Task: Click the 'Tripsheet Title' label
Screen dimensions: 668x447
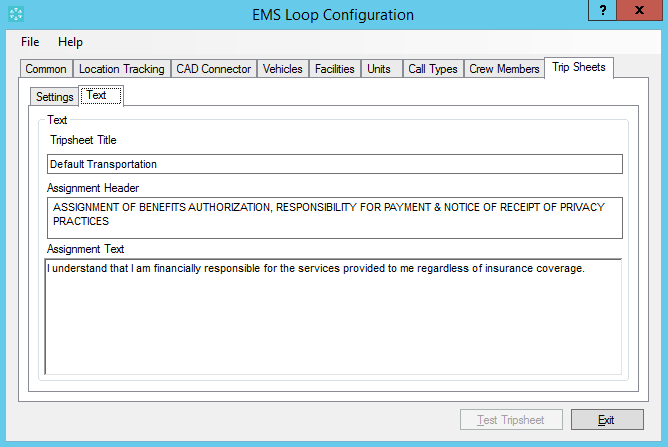Action: [x=83, y=140]
